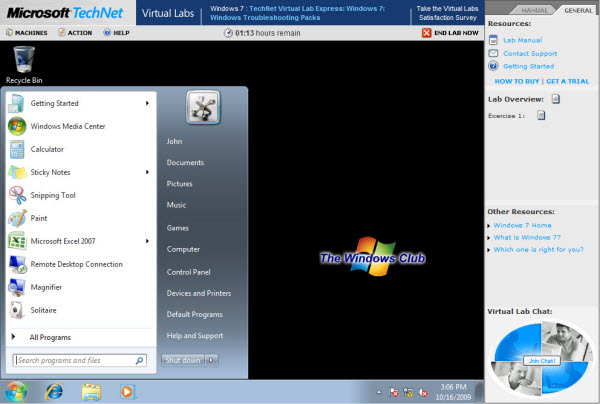Open the Shut down options arrow
Viewport: 600px width, 404px height.
point(211,360)
